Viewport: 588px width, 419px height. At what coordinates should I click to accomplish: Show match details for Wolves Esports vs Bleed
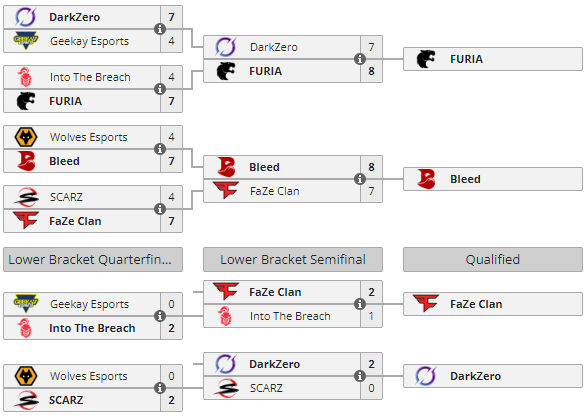[x=160, y=149]
